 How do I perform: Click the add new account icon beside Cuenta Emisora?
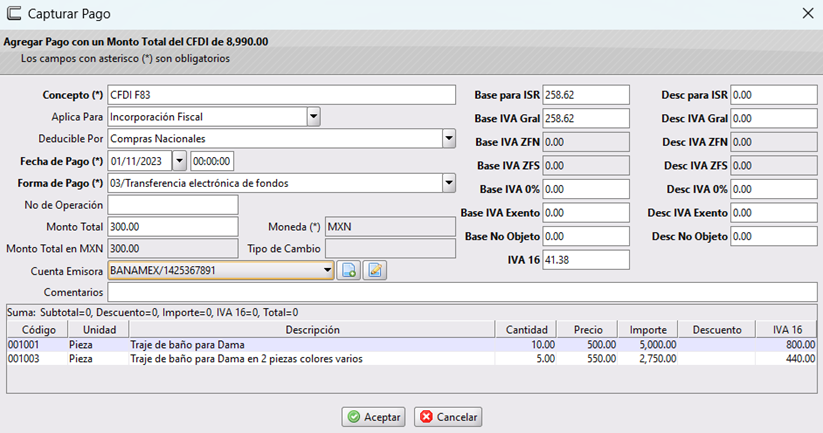point(349,270)
